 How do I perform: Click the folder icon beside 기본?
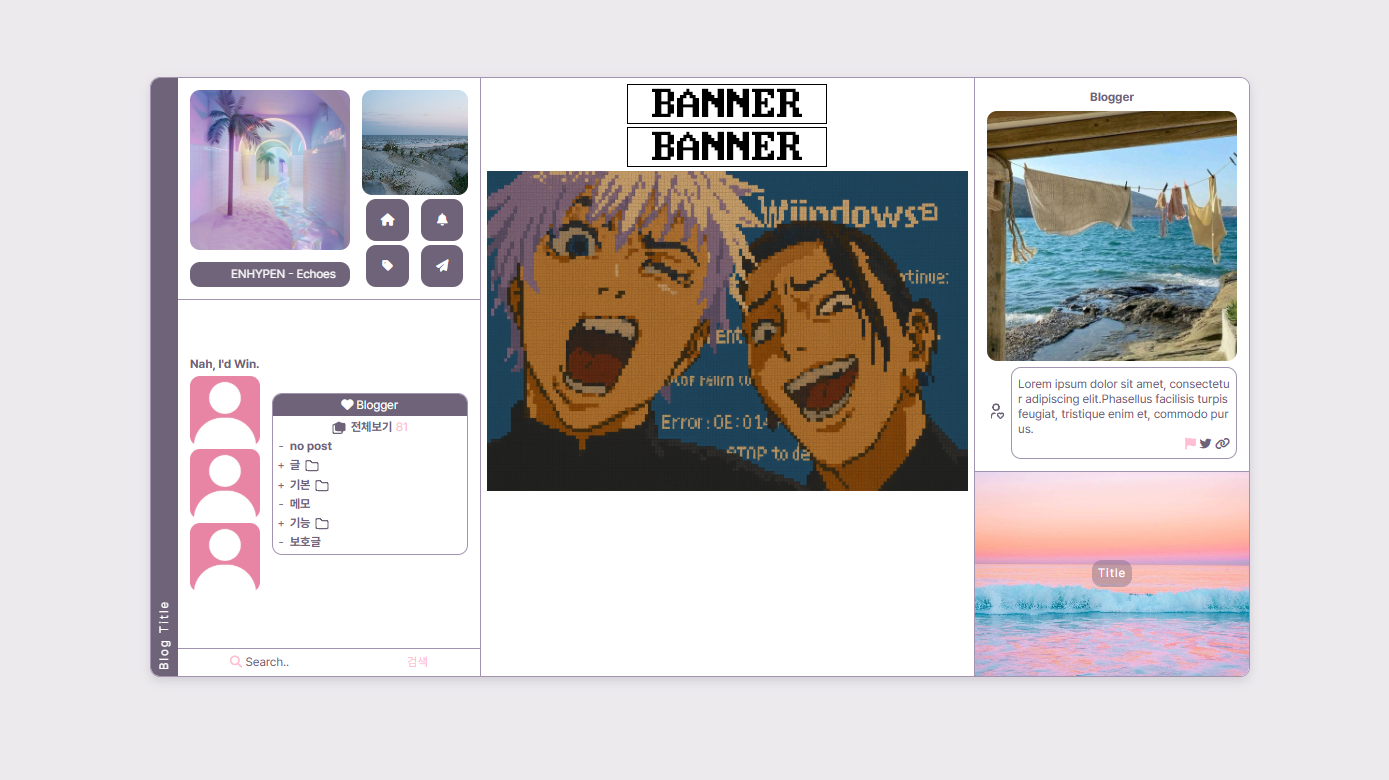(322, 485)
